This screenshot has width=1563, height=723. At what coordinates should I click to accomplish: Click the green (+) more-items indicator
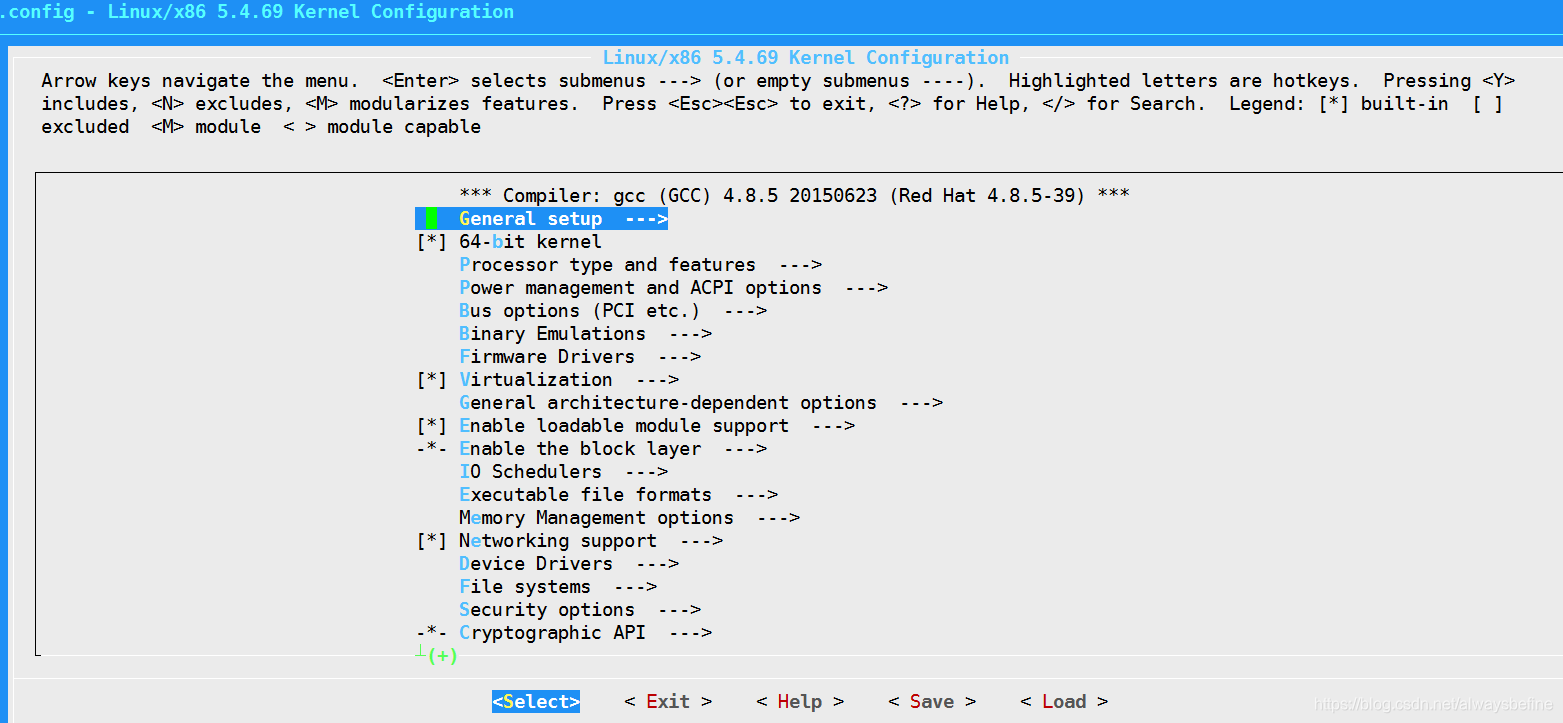pyautogui.click(x=442, y=656)
